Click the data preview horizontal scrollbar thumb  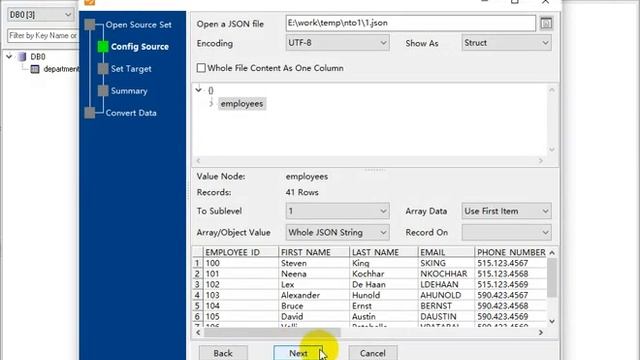(x=272, y=333)
